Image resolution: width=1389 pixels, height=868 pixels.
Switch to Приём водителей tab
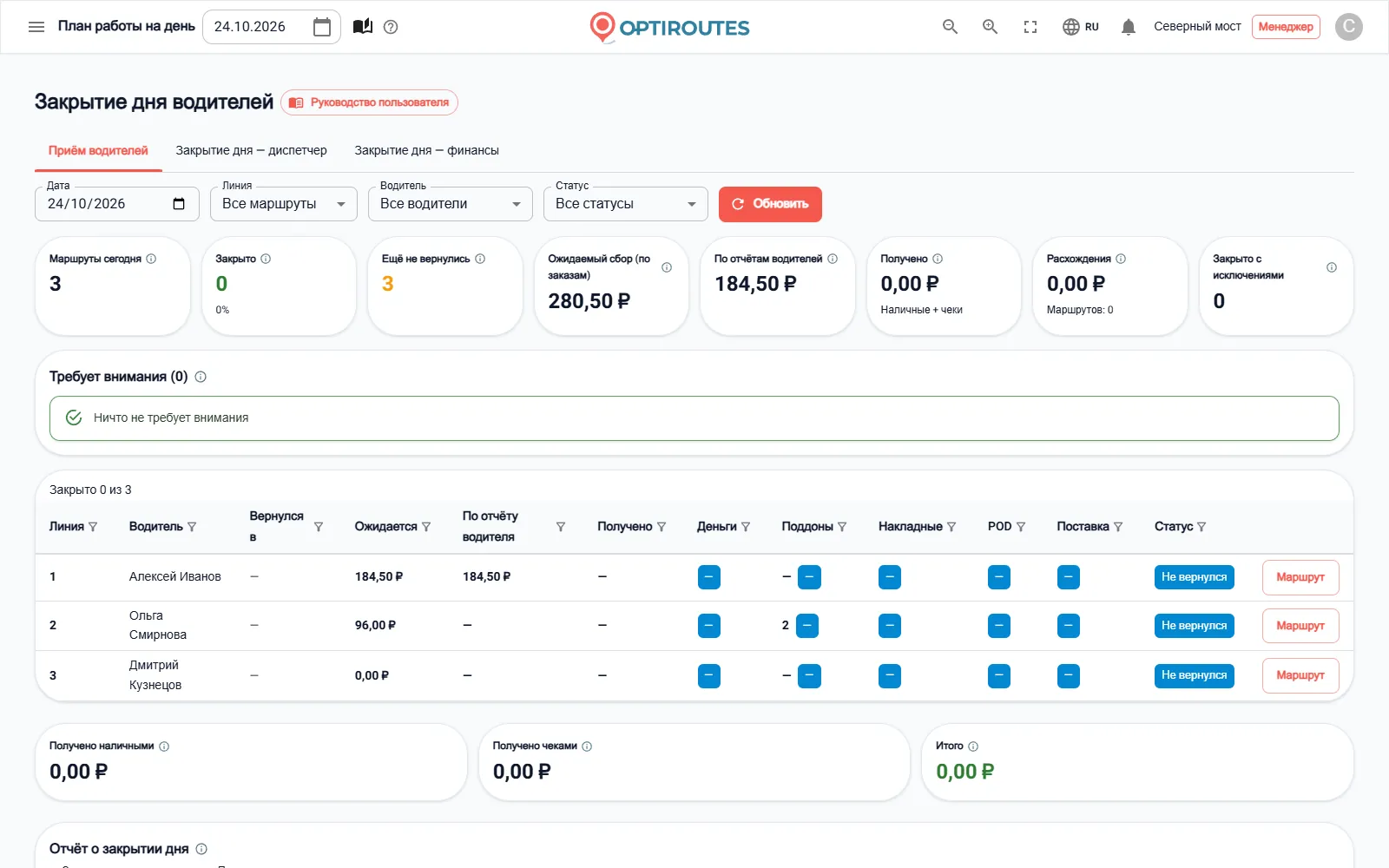click(98, 150)
